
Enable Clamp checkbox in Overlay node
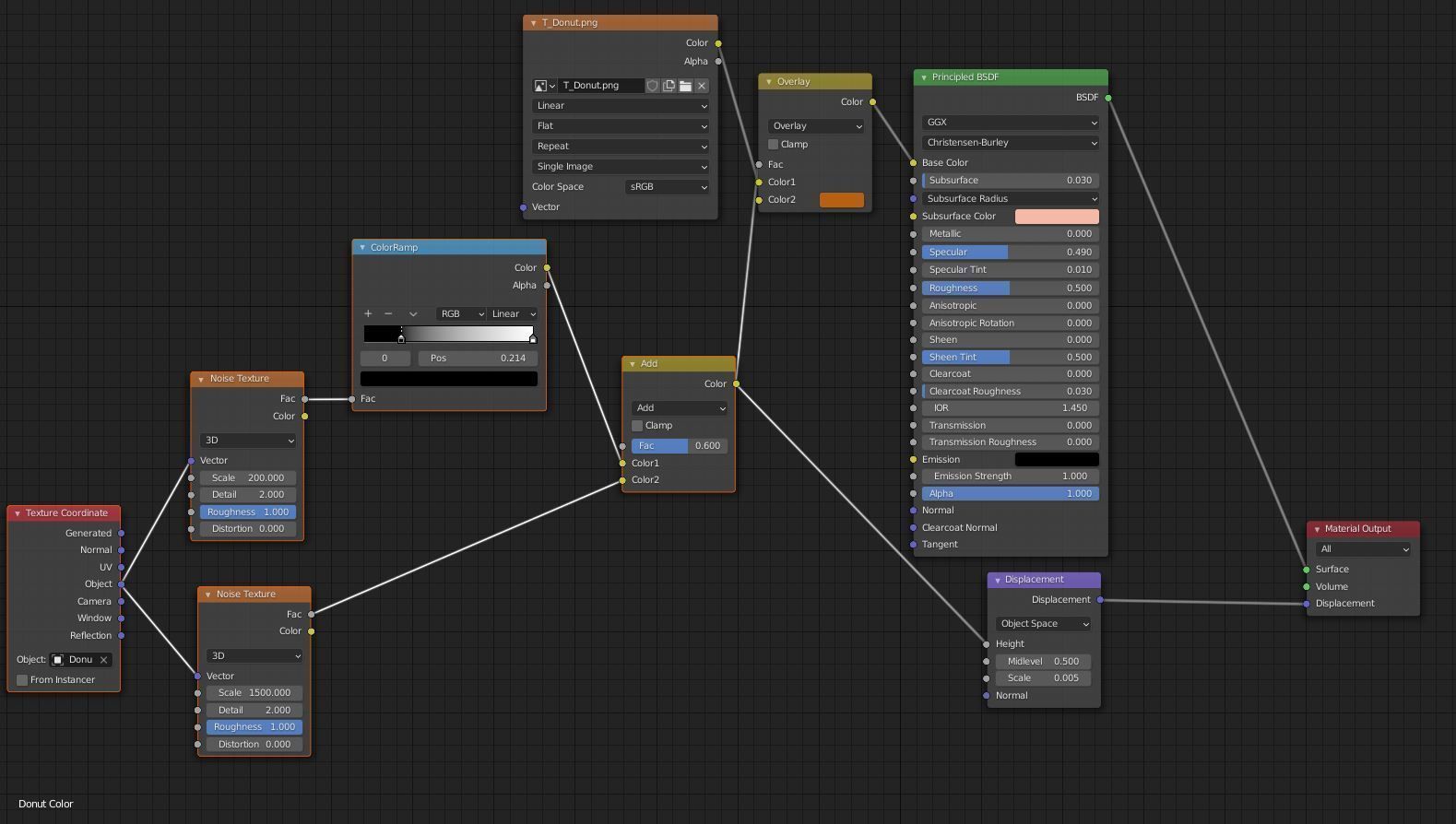[774, 145]
